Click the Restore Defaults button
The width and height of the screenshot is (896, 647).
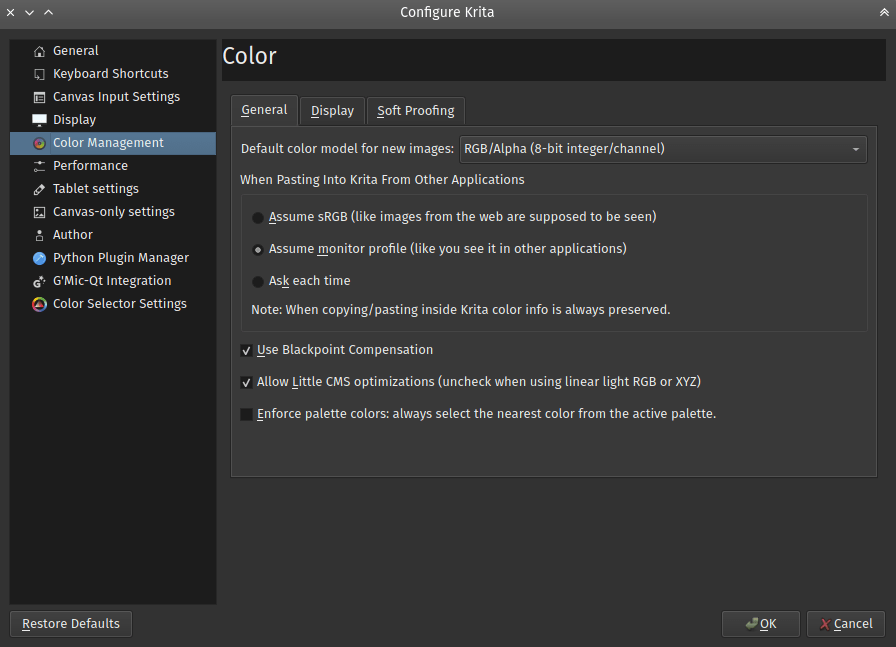coord(70,623)
